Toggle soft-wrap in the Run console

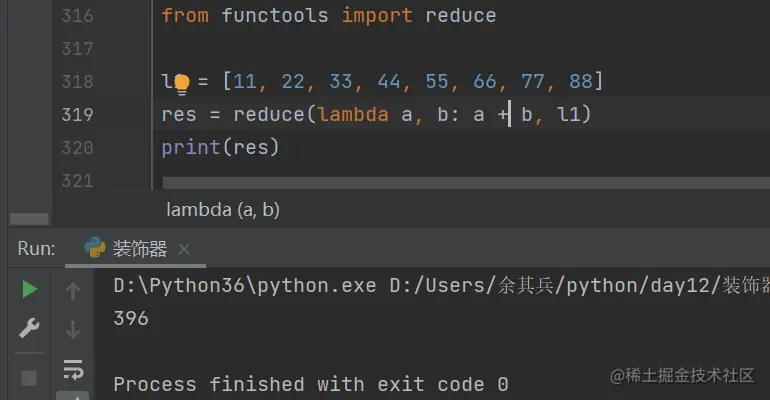click(x=72, y=369)
